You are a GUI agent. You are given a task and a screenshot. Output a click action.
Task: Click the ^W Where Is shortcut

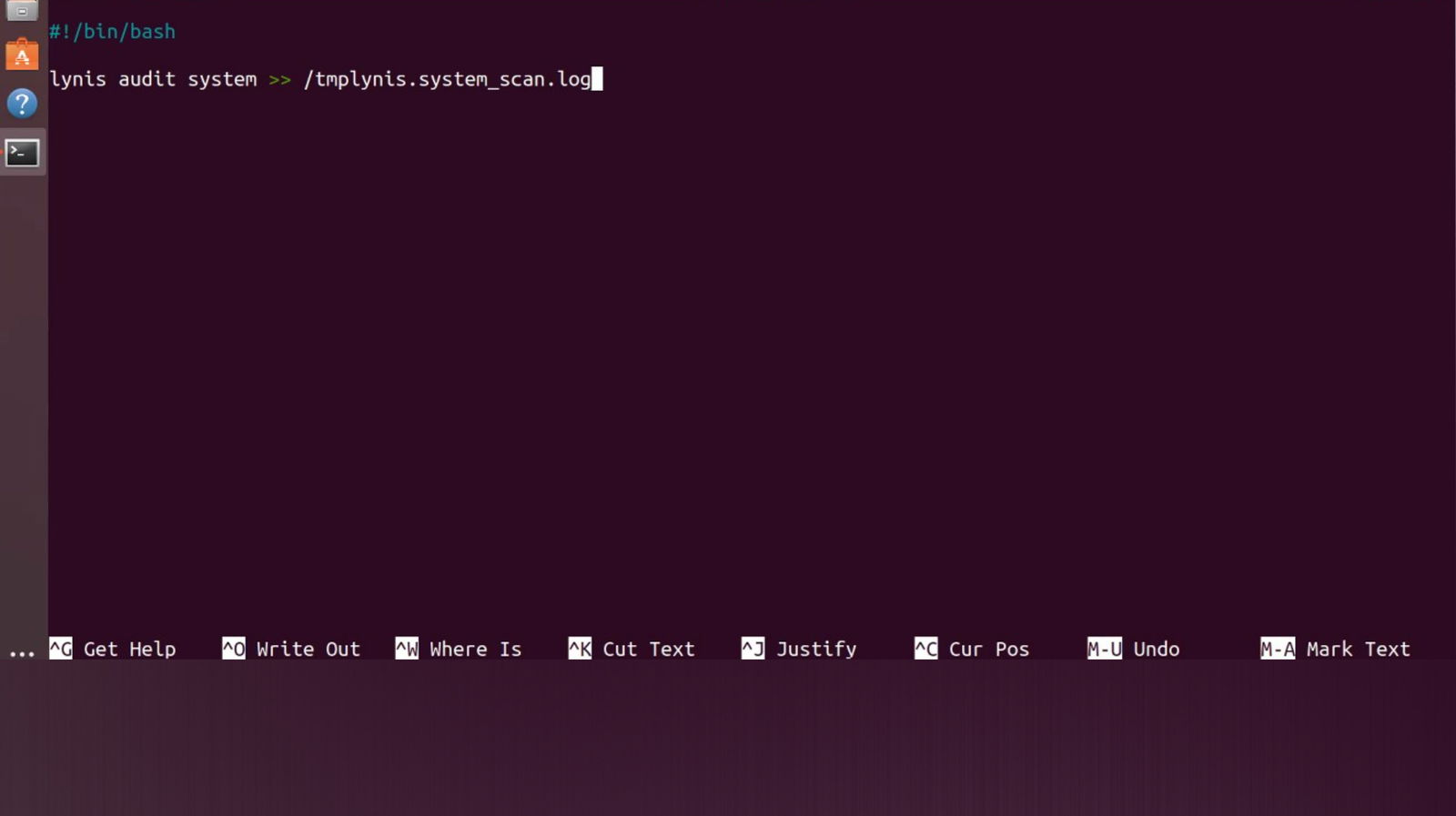(x=459, y=649)
